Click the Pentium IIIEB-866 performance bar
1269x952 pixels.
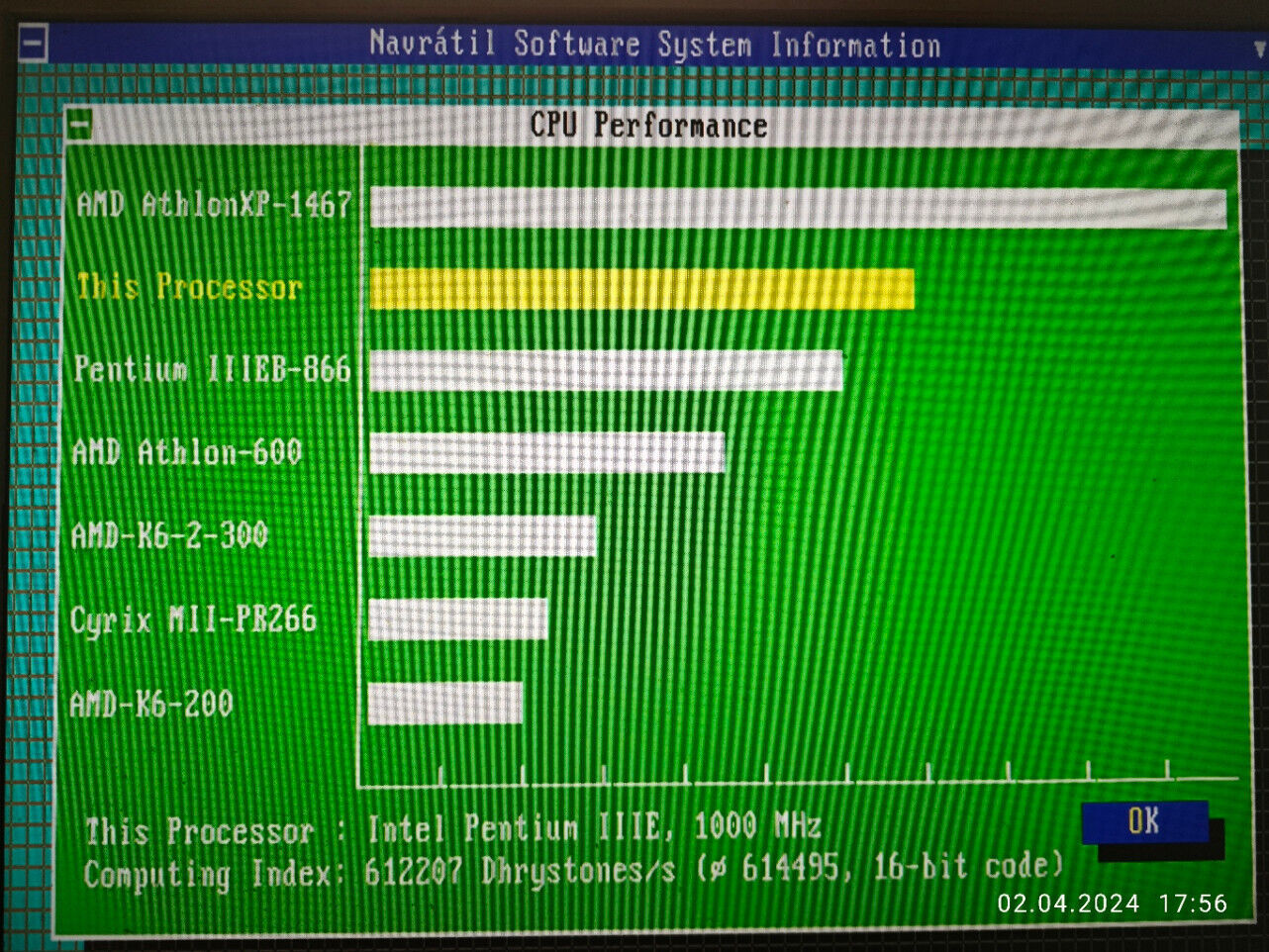[606, 370]
